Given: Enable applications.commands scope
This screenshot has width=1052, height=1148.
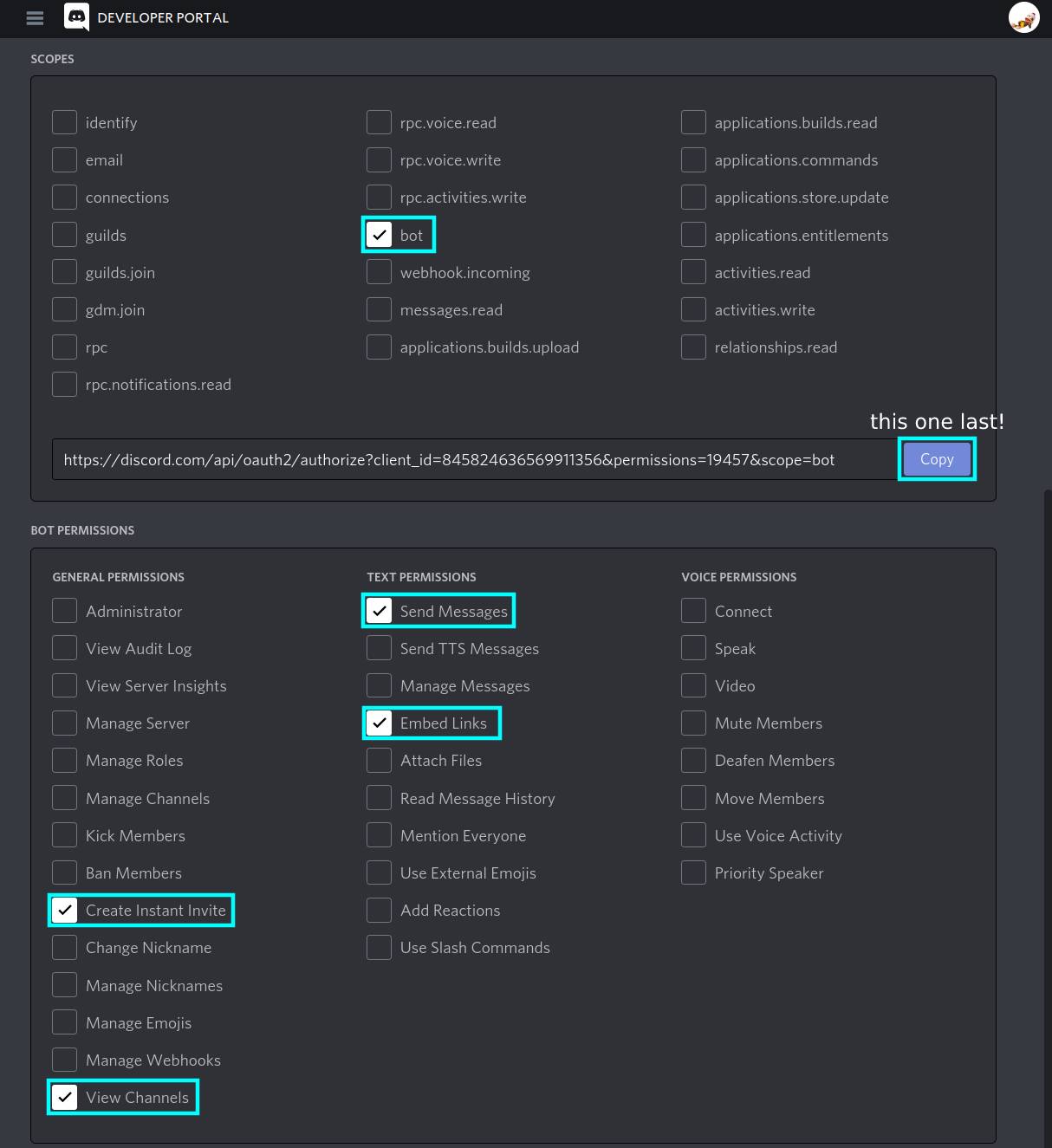Looking at the screenshot, I should click(693, 159).
